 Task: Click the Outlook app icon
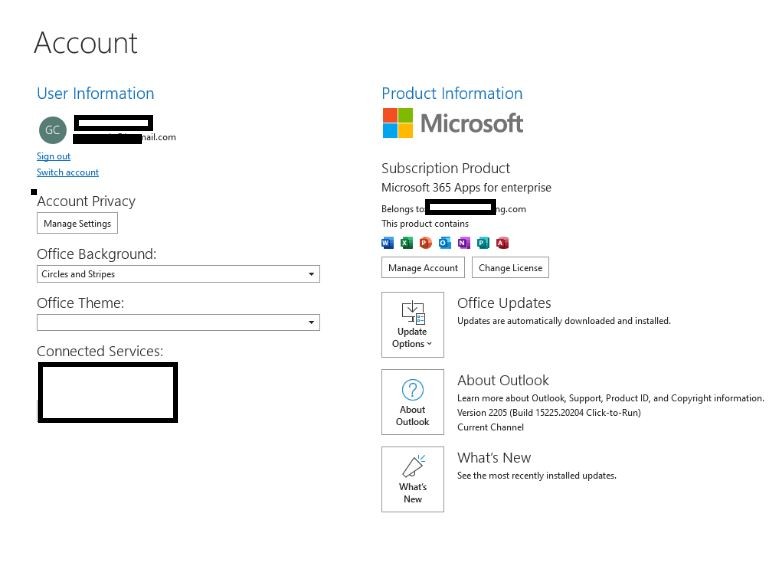(445, 243)
